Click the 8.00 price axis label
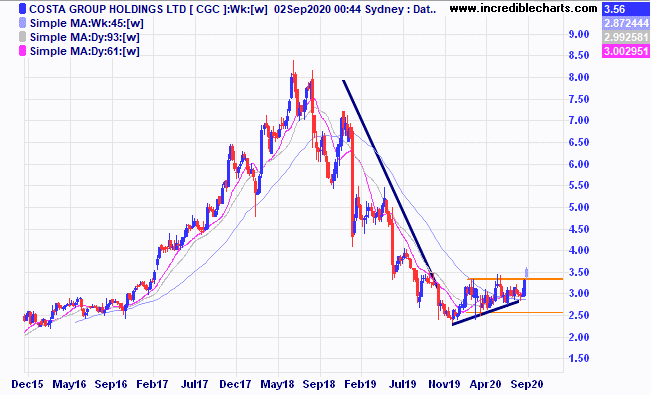Viewport: 651px width, 395px height. click(x=579, y=77)
